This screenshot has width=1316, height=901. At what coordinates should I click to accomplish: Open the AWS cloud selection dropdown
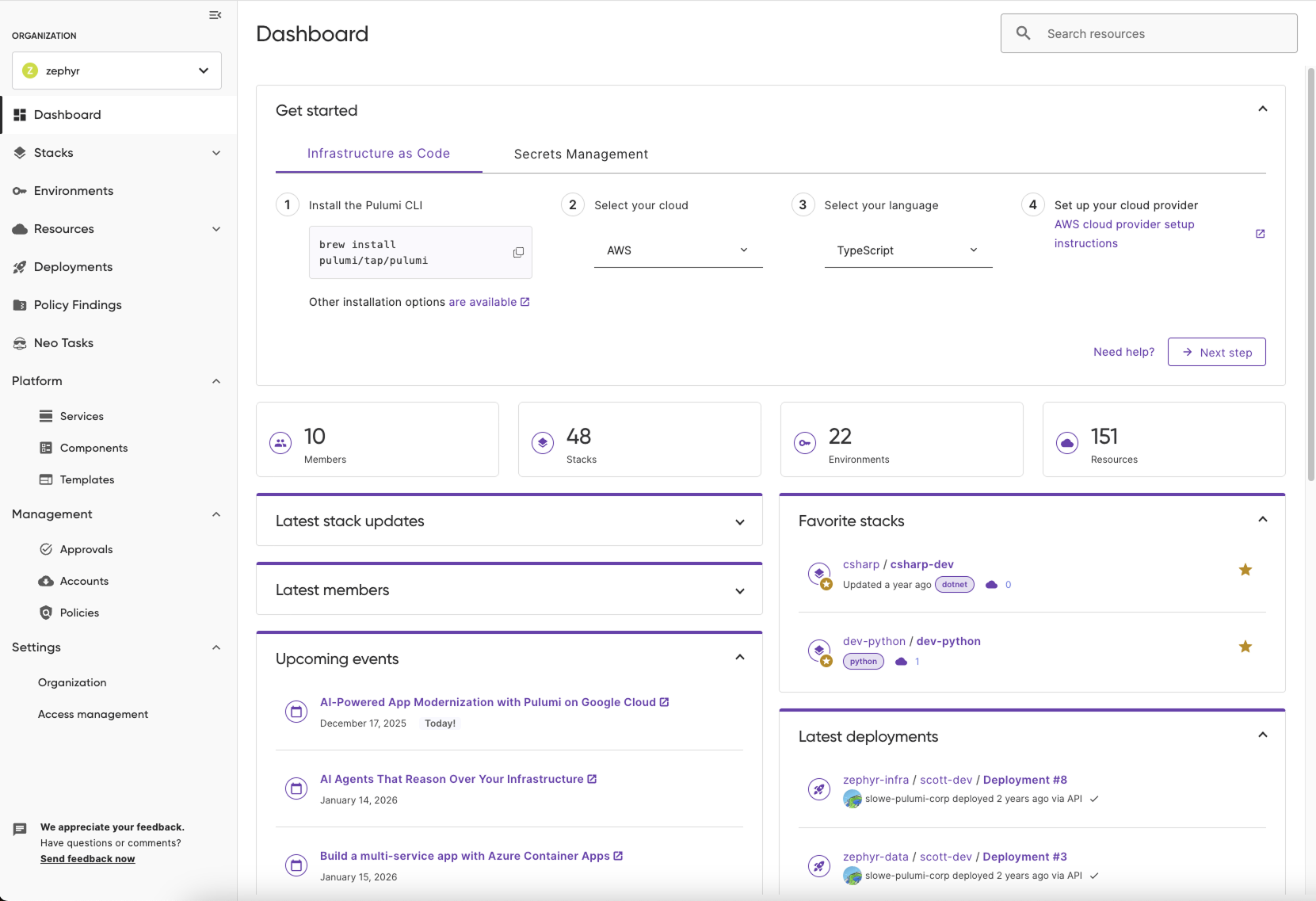click(x=678, y=250)
